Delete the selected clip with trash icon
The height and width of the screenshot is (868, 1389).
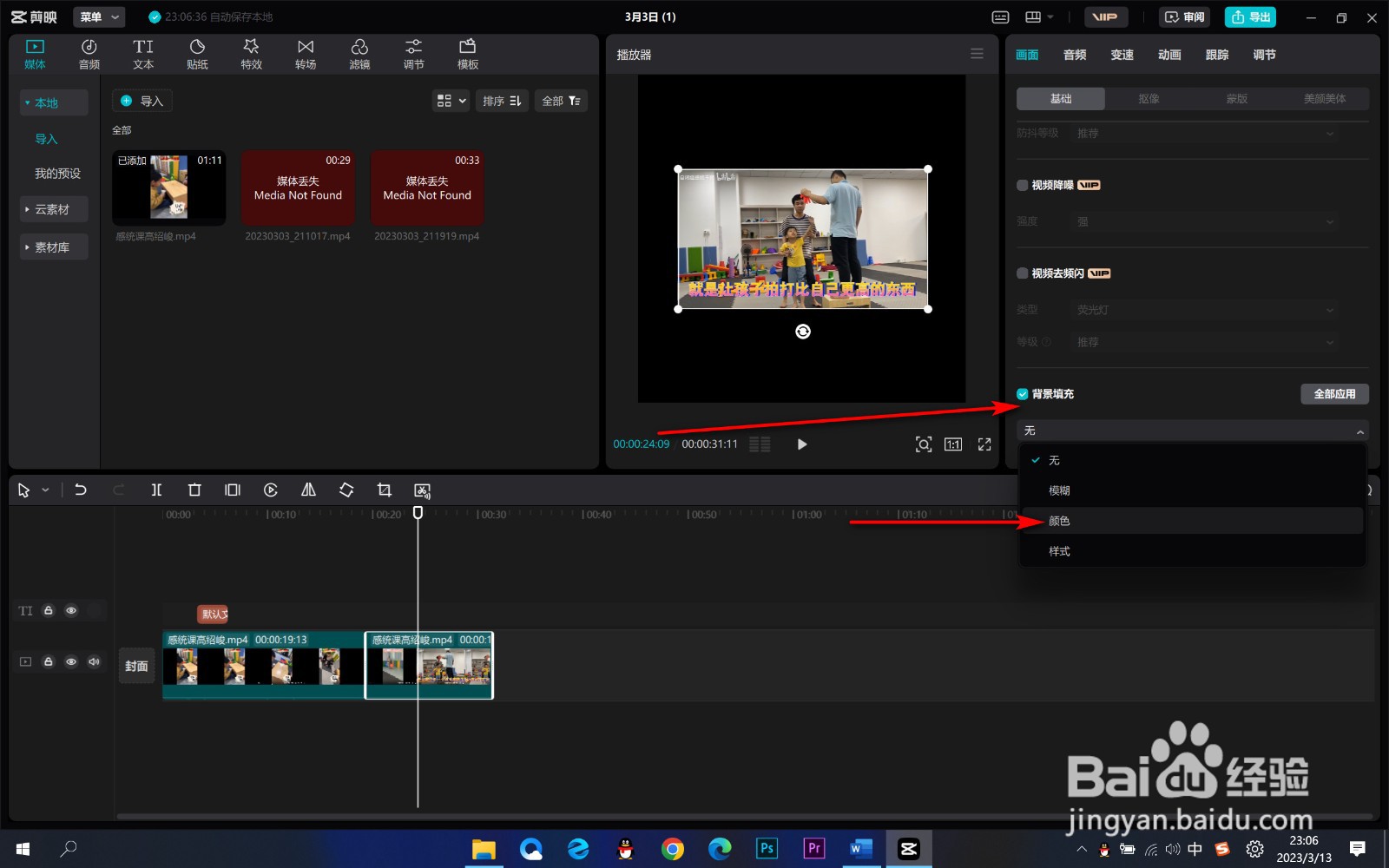click(x=194, y=490)
